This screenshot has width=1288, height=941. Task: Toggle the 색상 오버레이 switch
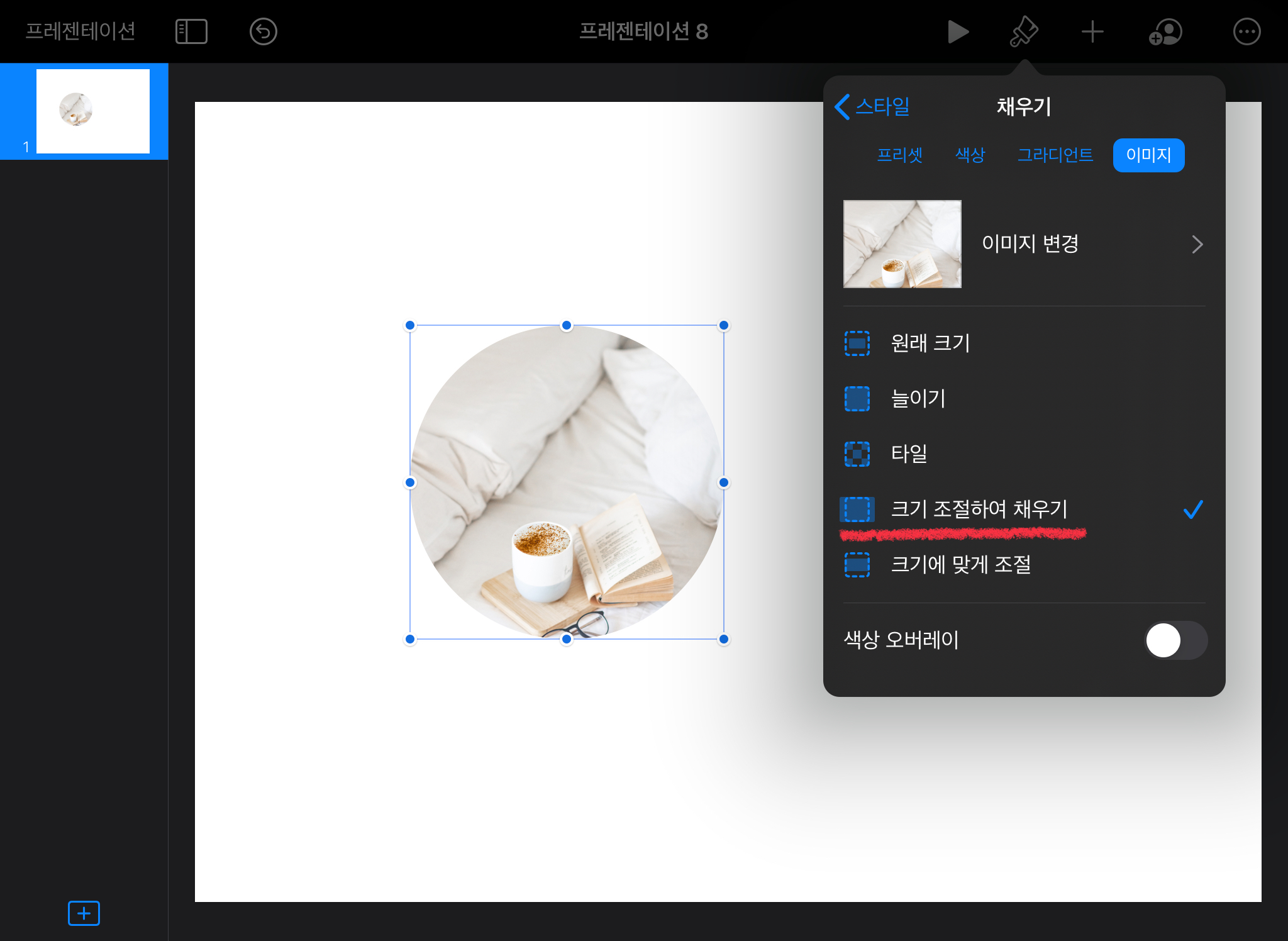tap(1175, 640)
